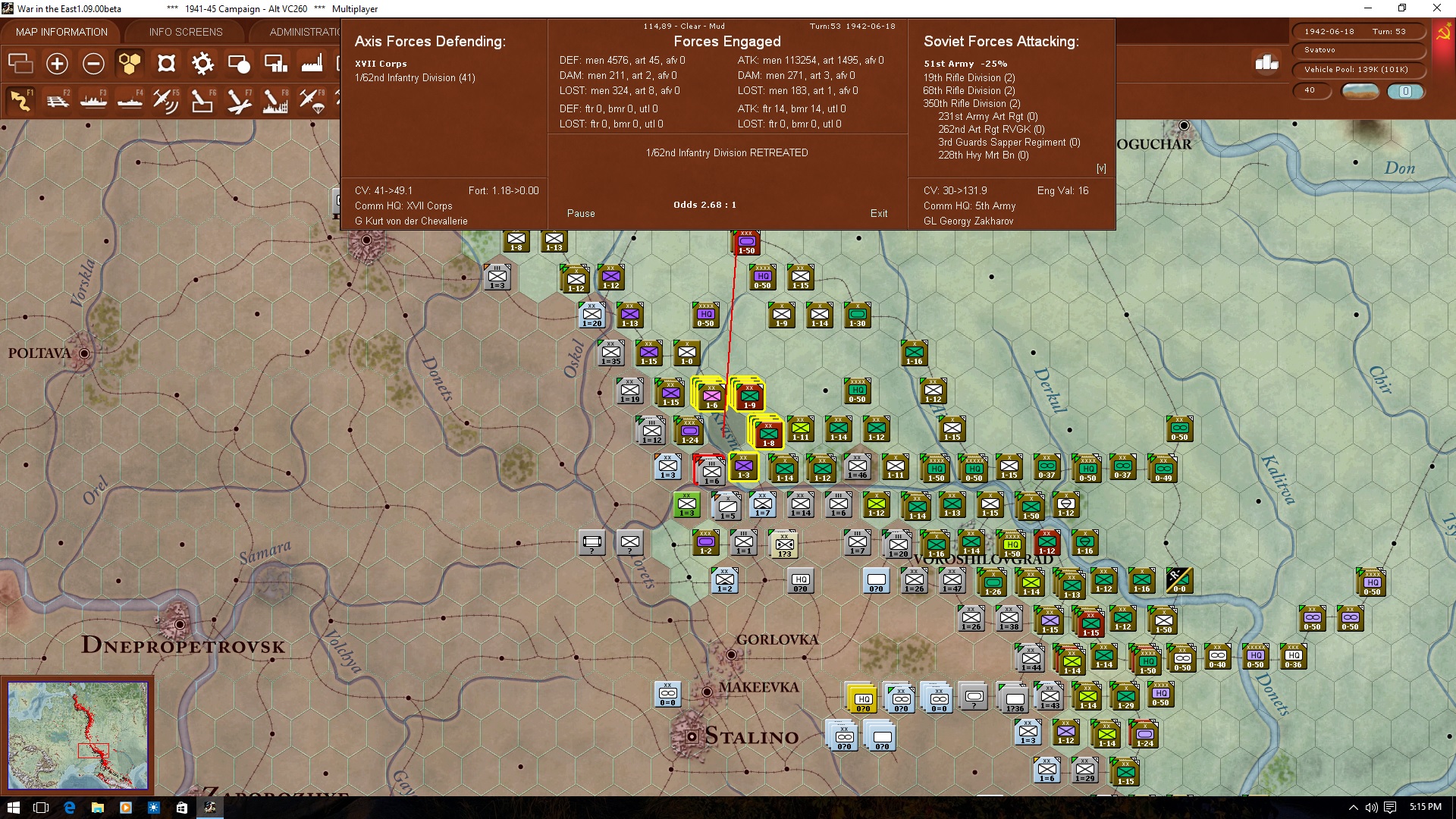Open Windows Task View
The height and width of the screenshot is (819, 1456).
click(x=41, y=808)
